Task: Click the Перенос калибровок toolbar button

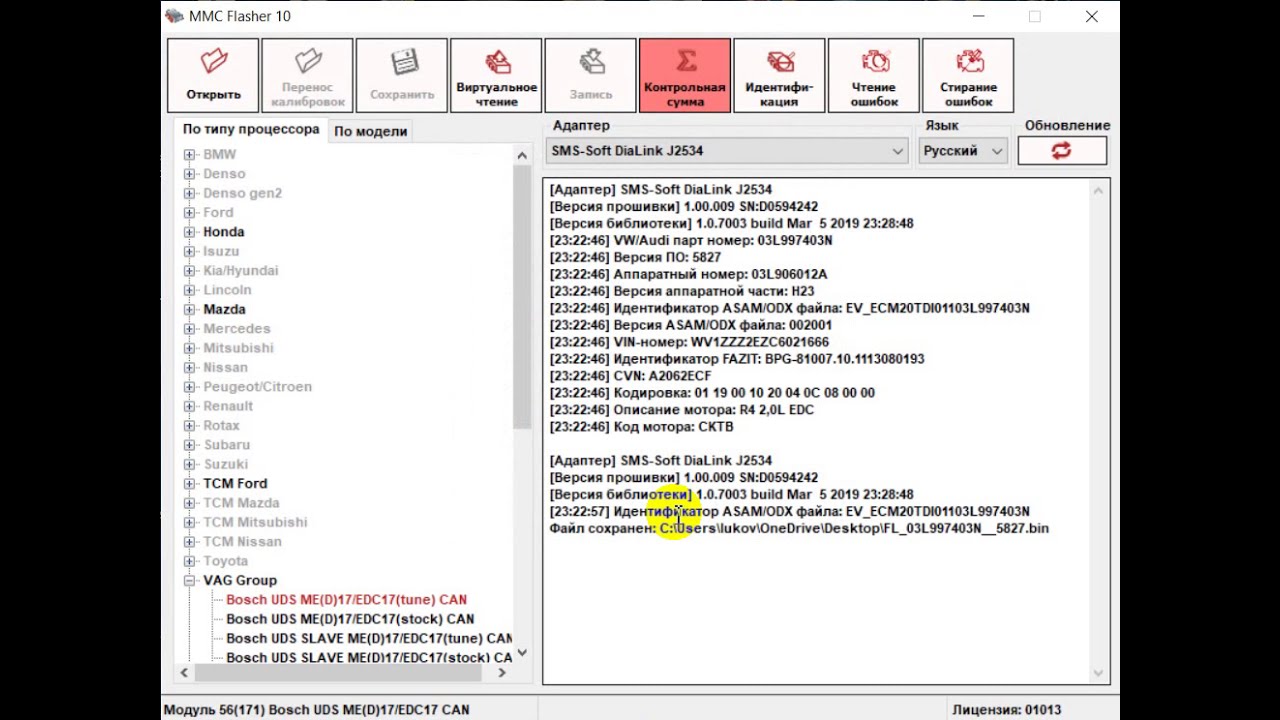Action: point(307,76)
